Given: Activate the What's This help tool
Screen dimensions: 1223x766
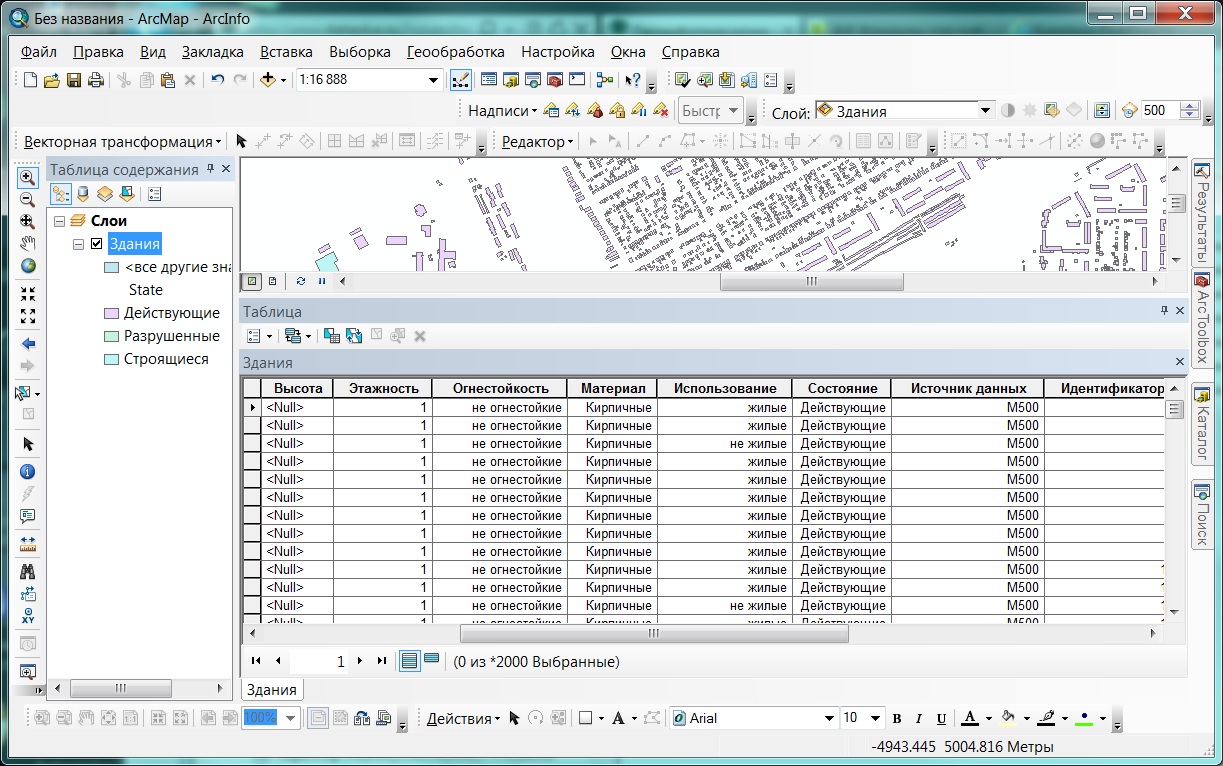Looking at the screenshot, I should pyautogui.click(x=632, y=80).
